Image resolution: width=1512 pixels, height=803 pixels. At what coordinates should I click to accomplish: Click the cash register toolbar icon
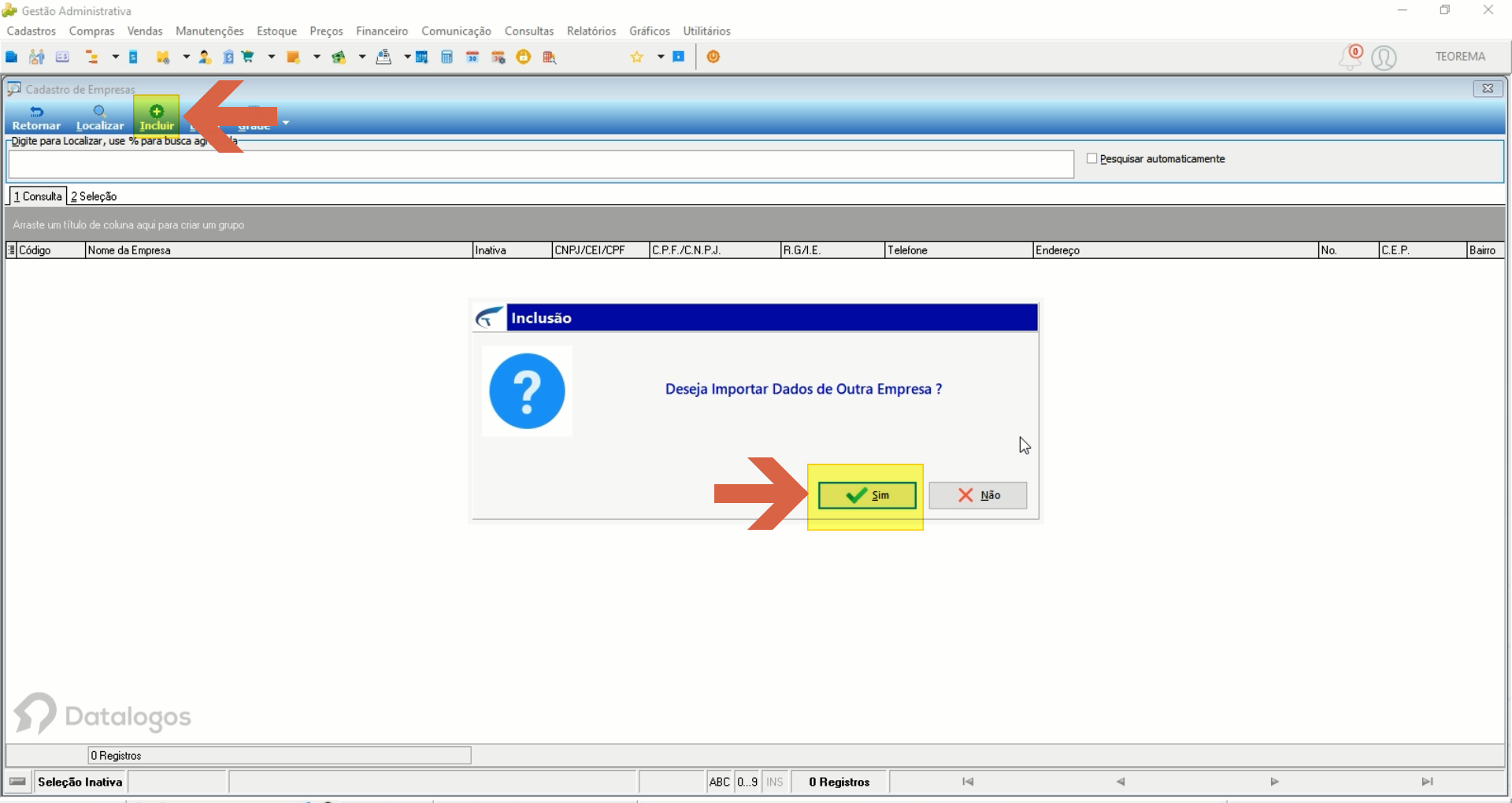pos(384,57)
